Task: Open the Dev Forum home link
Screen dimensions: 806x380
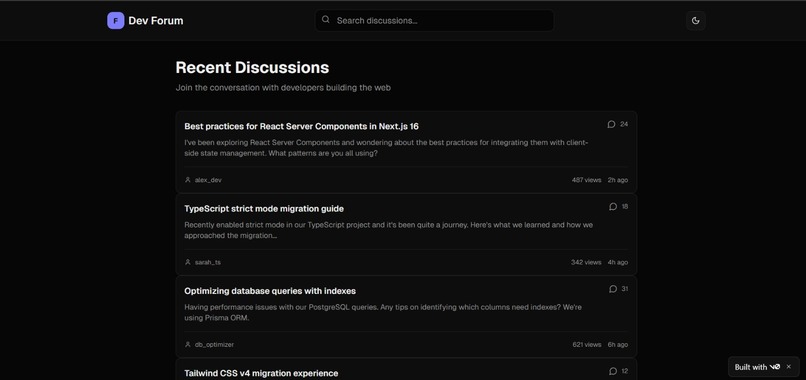Action: pyautogui.click(x=145, y=21)
